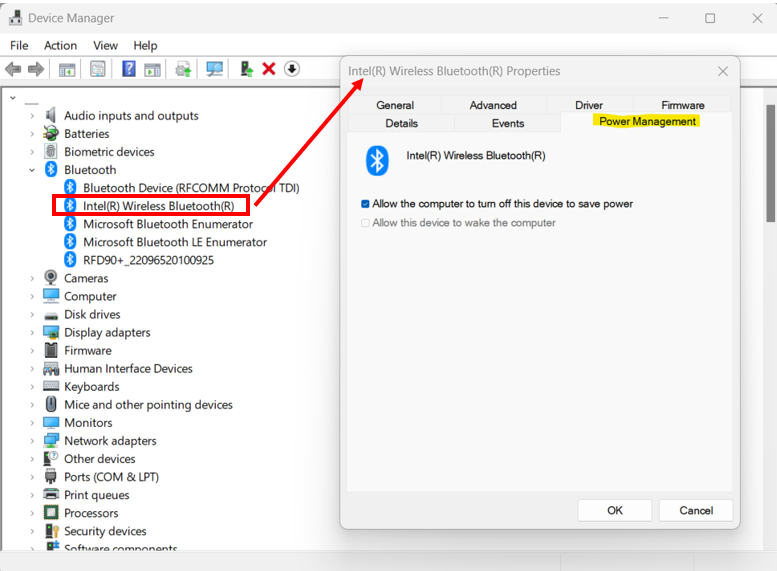Open the Action menu
The image size is (777, 571).
click(x=60, y=45)
